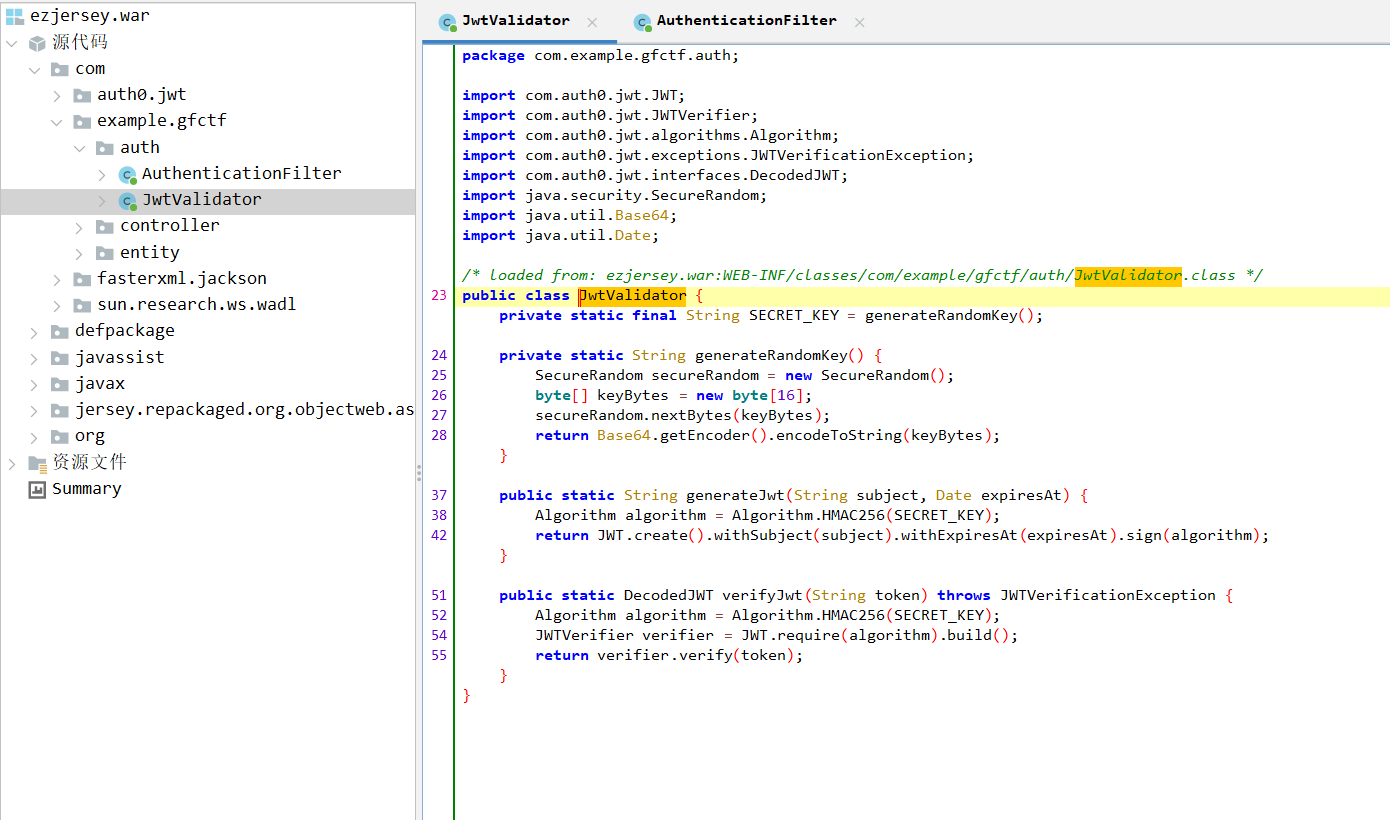Screen dimensions: 1390x820
Task: Click the Summary icon in tree
Action: click(37, 489)
